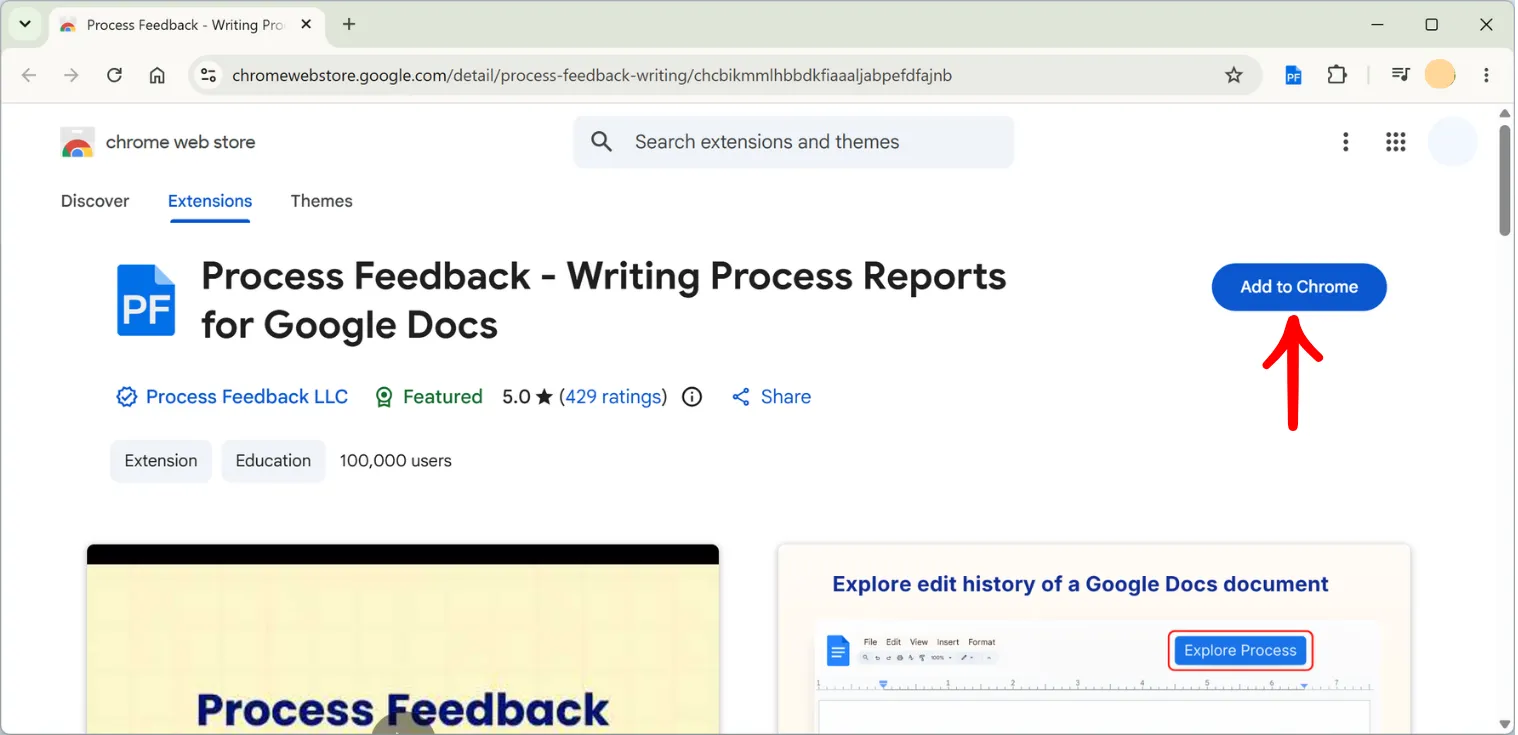Open the Explore edit history screenshot
The image size is (1518, 735).
click(x=1094, y=640)
